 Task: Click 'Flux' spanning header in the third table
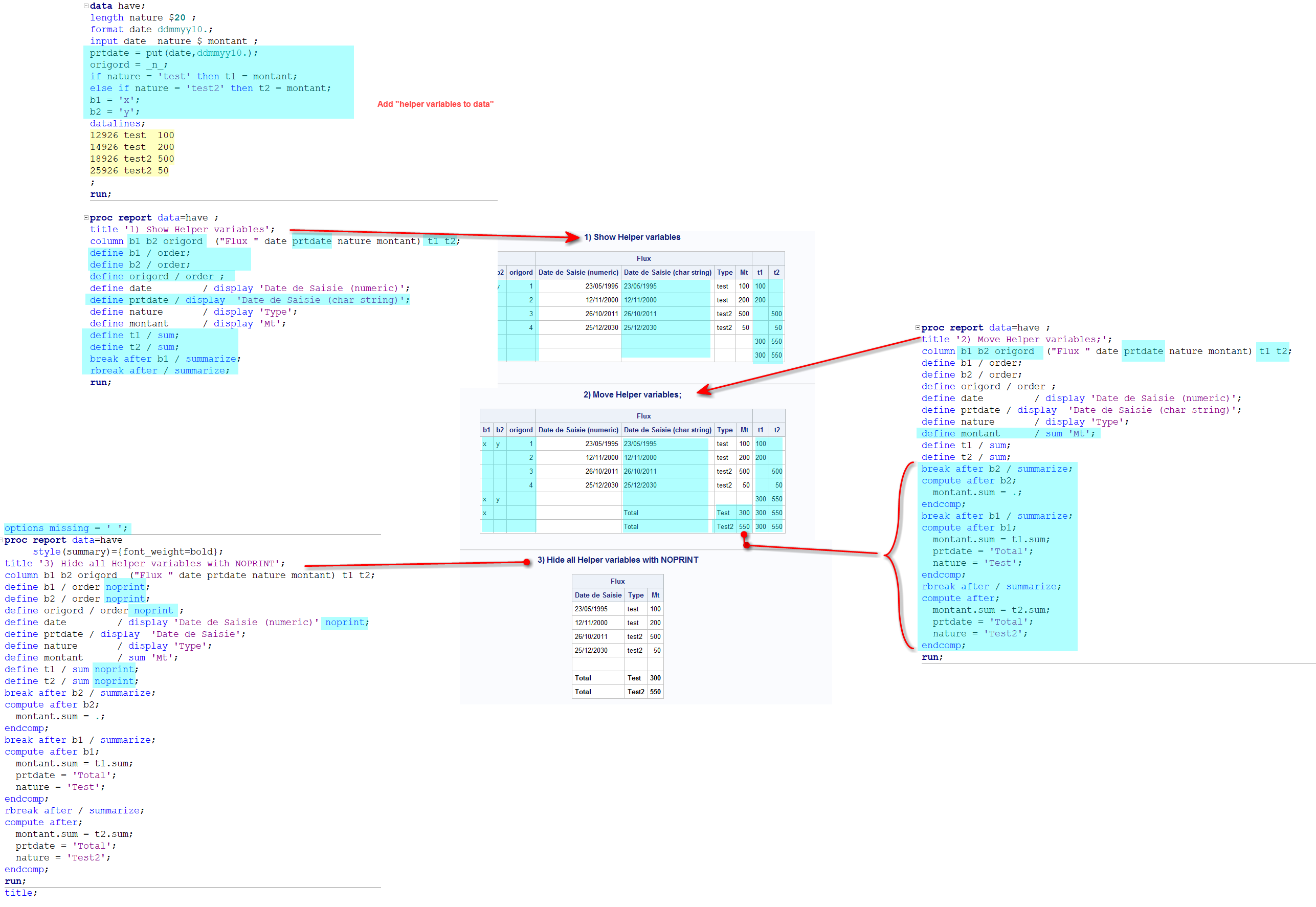617,581
